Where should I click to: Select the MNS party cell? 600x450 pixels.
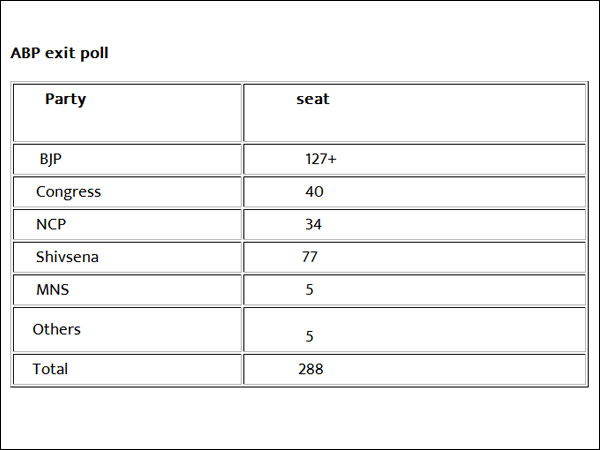[52, 290]
